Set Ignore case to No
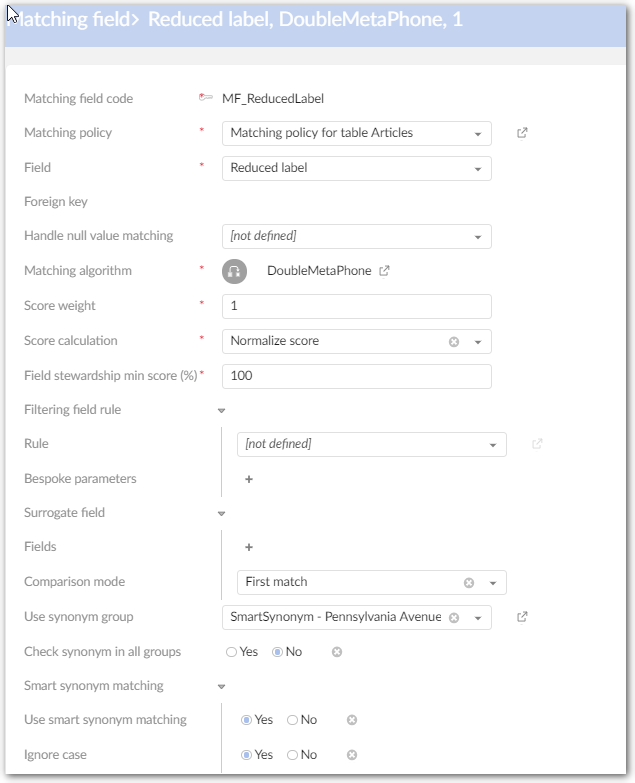Screen dimensions: 635x783 293,755
